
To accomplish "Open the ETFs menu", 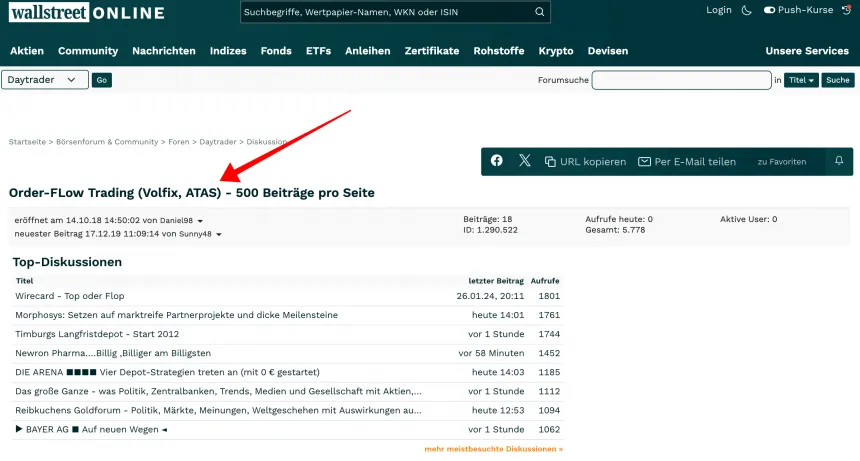I will (318, 51).
